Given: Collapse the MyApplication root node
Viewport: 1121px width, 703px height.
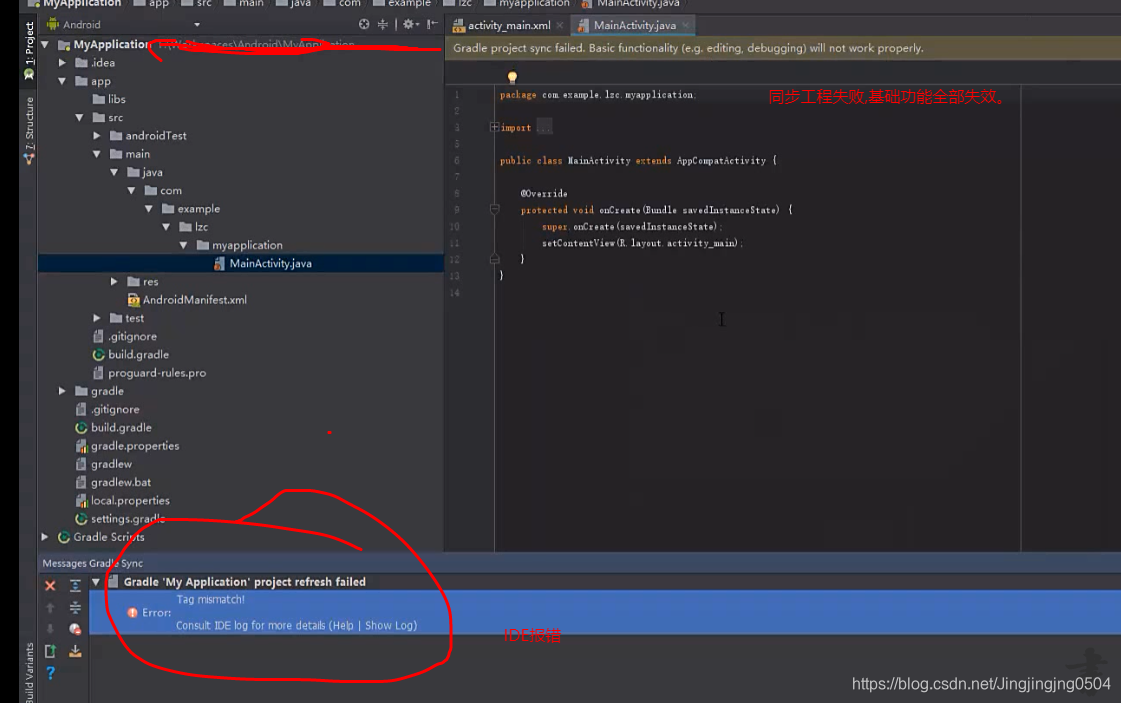Looking at the screenshot, I should (45, 44).
